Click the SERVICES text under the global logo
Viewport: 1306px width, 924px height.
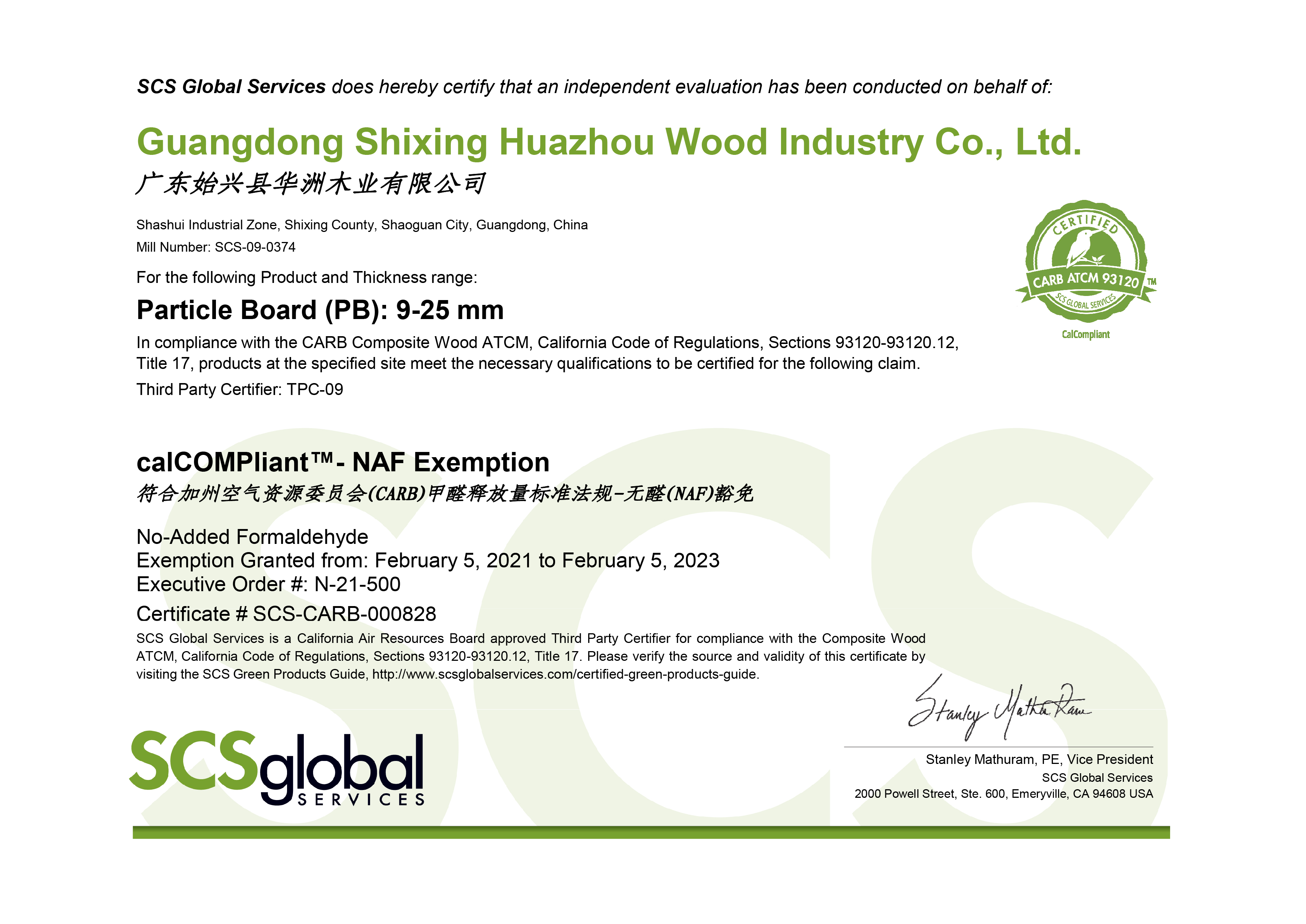(x=361, y=799)
